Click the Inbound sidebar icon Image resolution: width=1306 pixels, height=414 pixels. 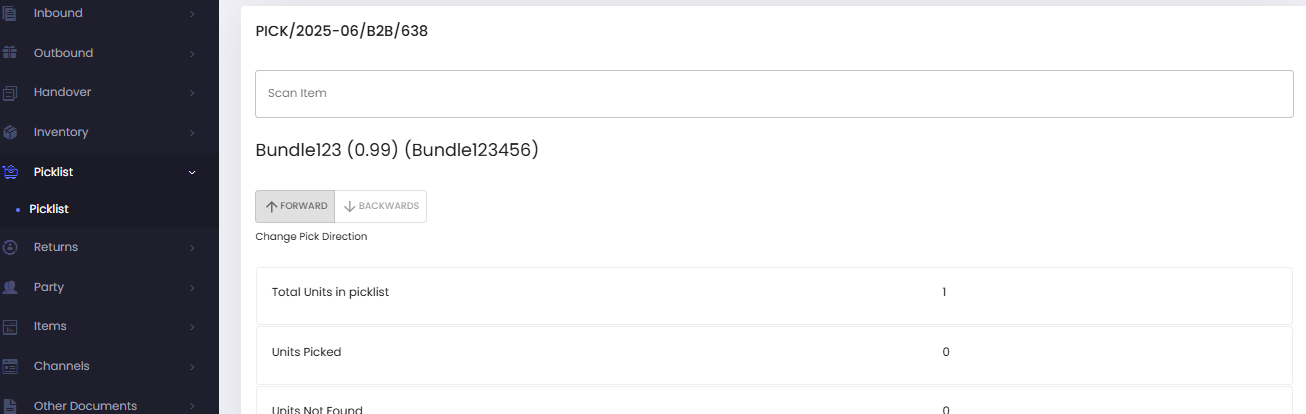(x=10, y=13)
